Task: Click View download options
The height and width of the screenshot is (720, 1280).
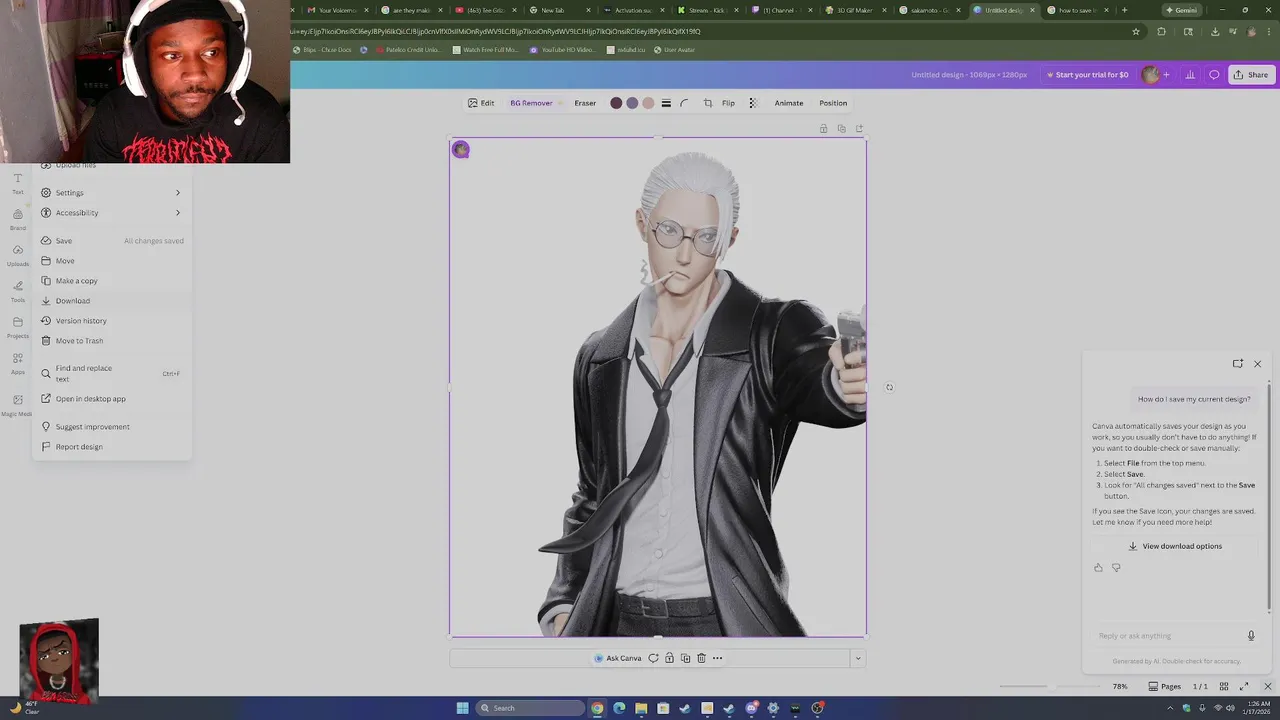Action: (1175, 546)
